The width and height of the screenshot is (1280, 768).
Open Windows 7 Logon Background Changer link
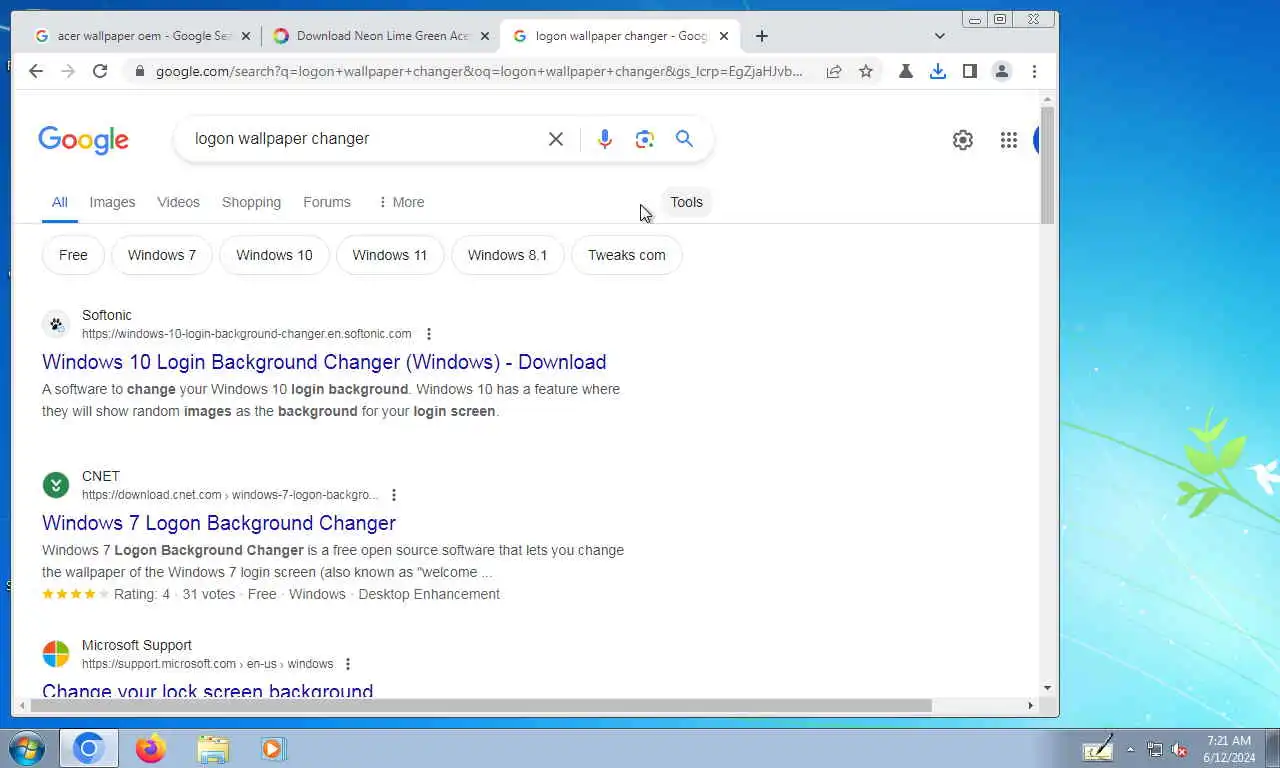point(219,523)
